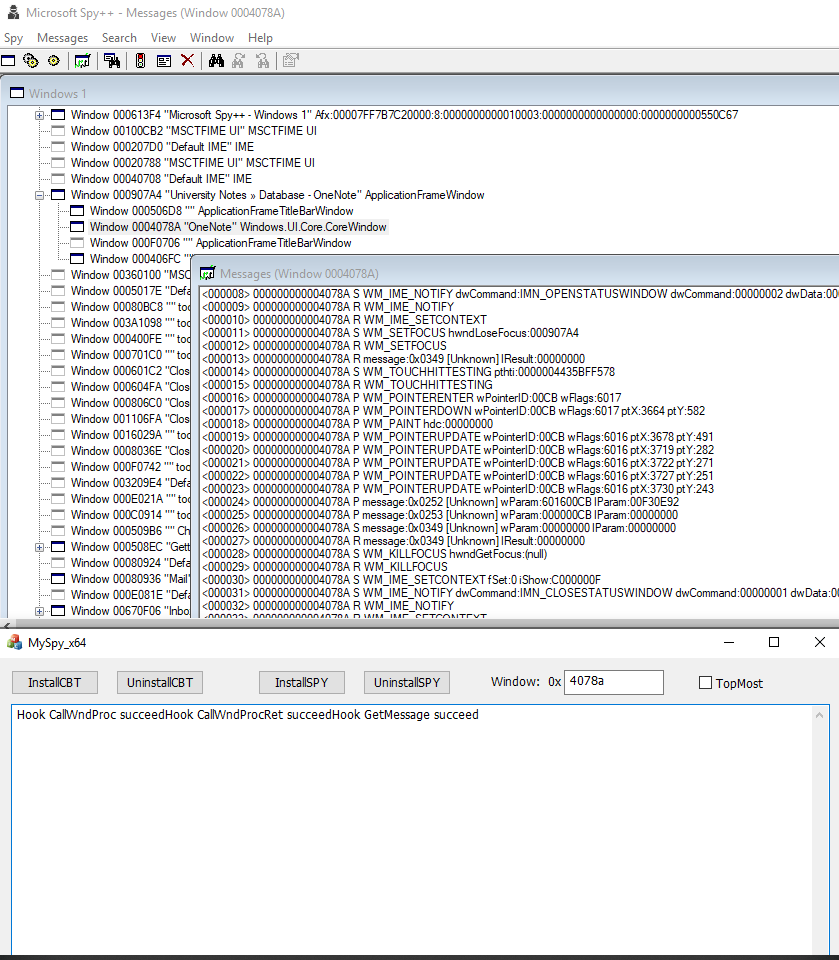839x960 pixels.
Task: Select Window 00040708 "Default IME" row
Action: (x=161, y=179)
